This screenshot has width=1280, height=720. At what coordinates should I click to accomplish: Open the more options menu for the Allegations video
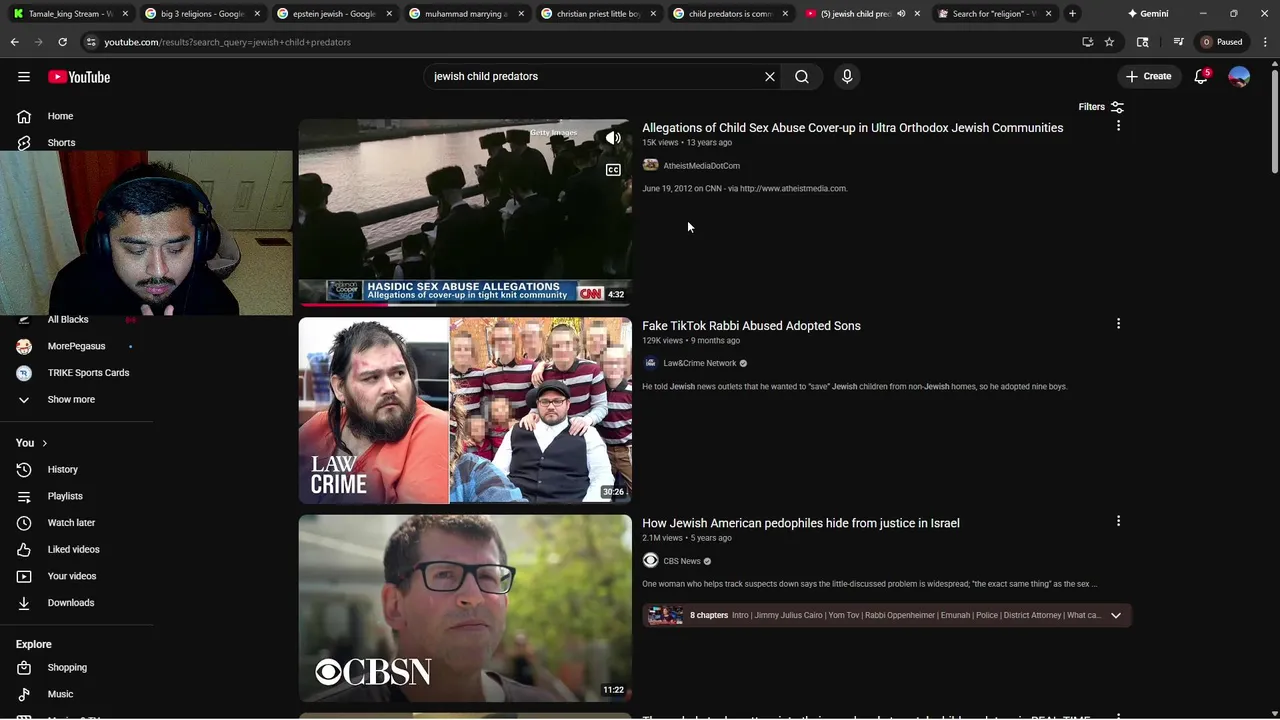[1118, 126]
